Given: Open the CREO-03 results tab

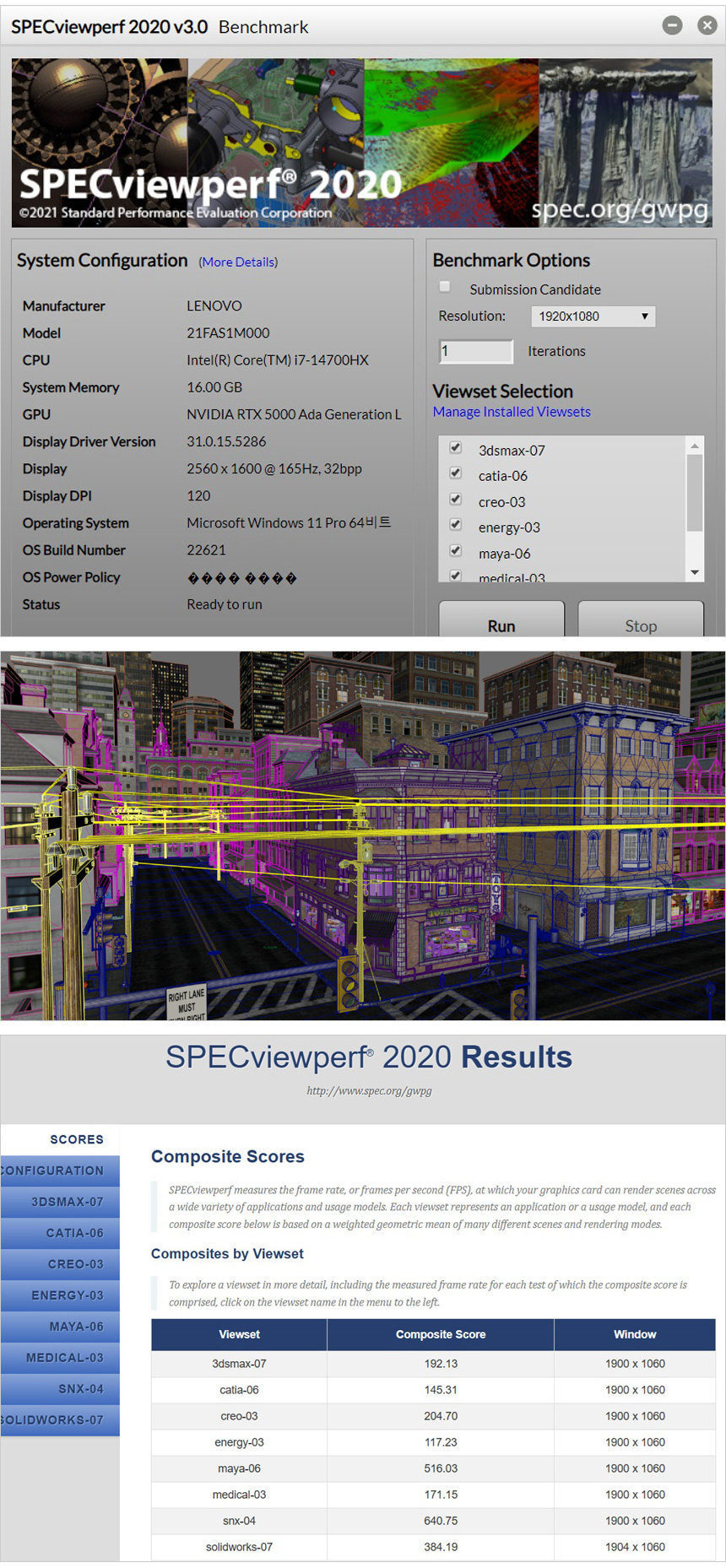Looking at the screenshot, I should 61,1264.
